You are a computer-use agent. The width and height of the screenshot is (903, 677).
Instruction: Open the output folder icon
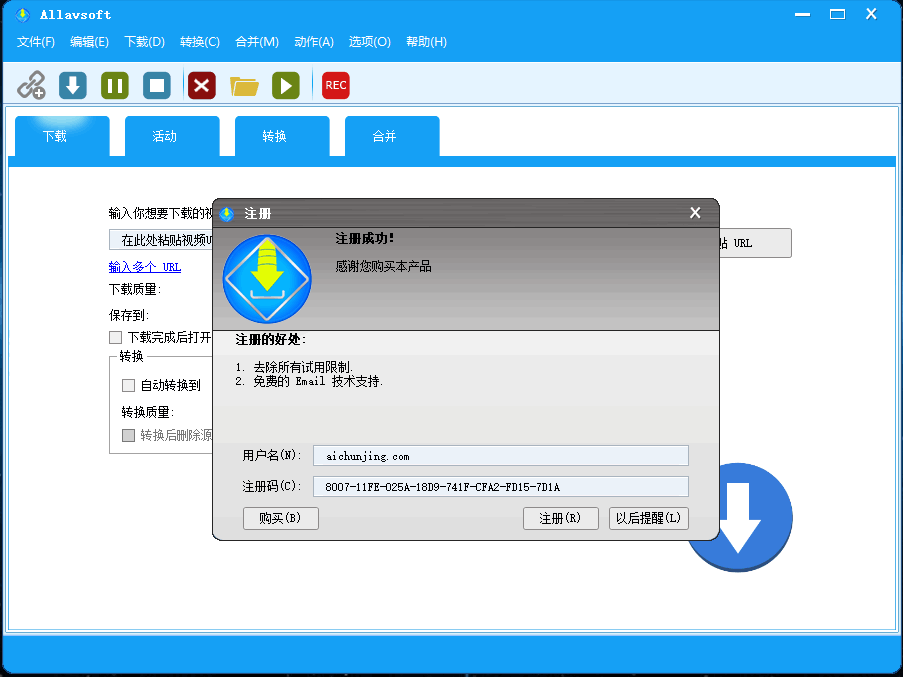pyautogui.click(x=244, y=86)
